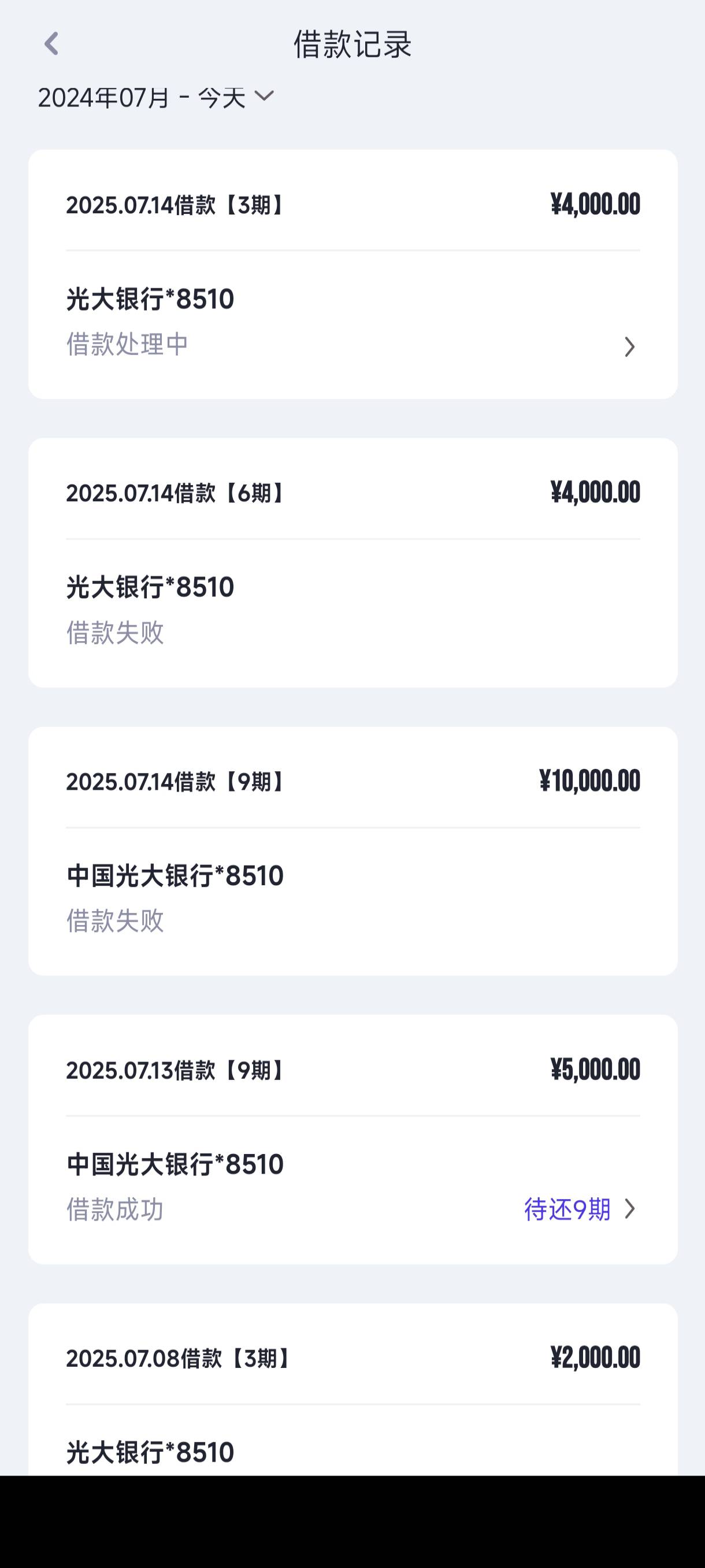Open the 待还9期 repayment link

(567, 1209)
